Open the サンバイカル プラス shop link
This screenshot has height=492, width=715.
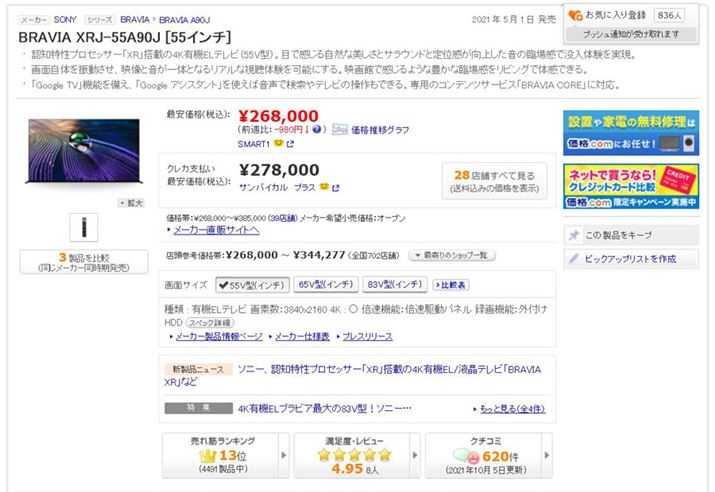click(277, 187)
